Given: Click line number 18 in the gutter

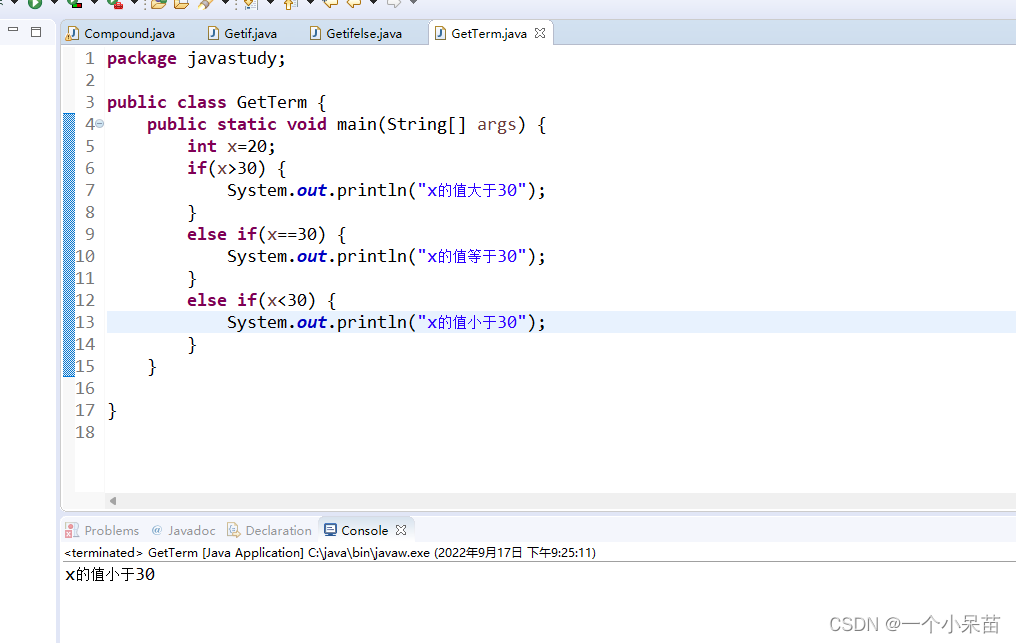Looking at the screenshot, I should [x=85, y=432].
